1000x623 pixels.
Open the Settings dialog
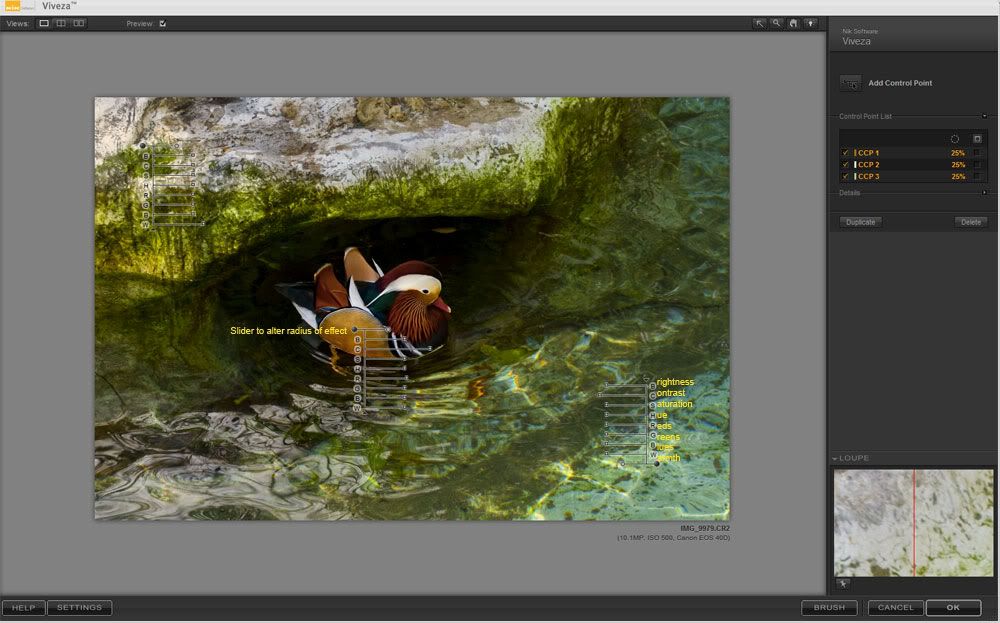point(79,607)
